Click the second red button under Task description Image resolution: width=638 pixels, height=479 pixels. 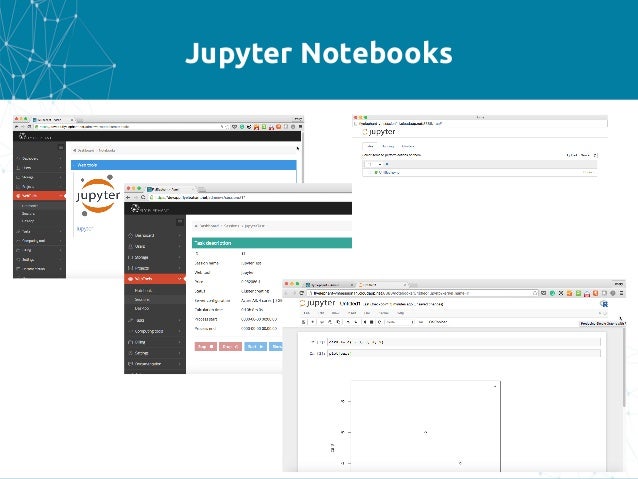click(x=230, y=346)
